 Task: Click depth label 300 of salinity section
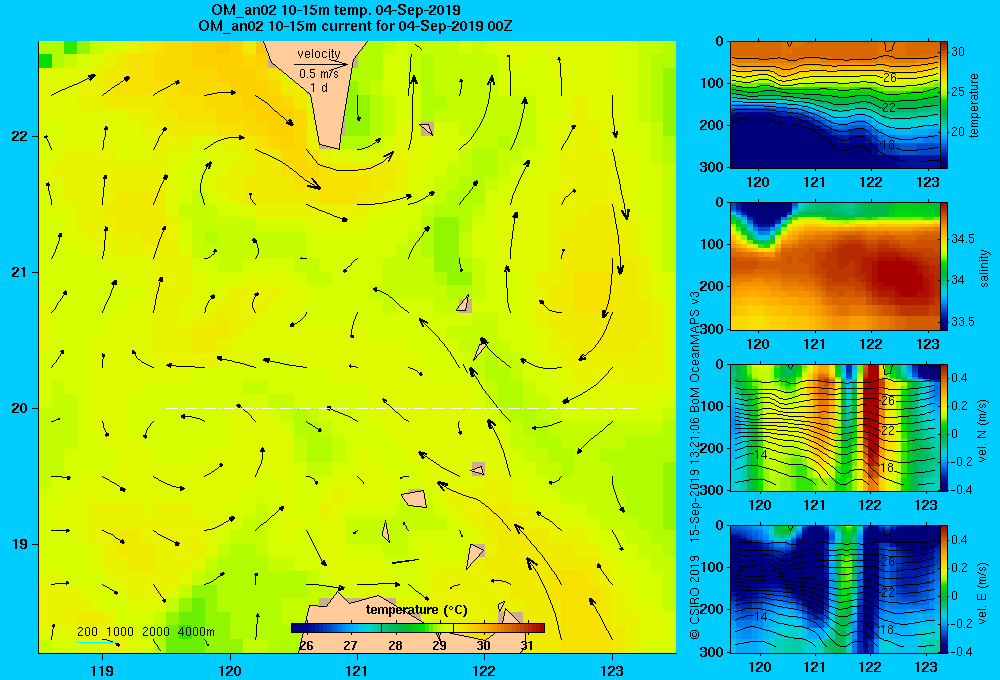click(x=711, y=329)
